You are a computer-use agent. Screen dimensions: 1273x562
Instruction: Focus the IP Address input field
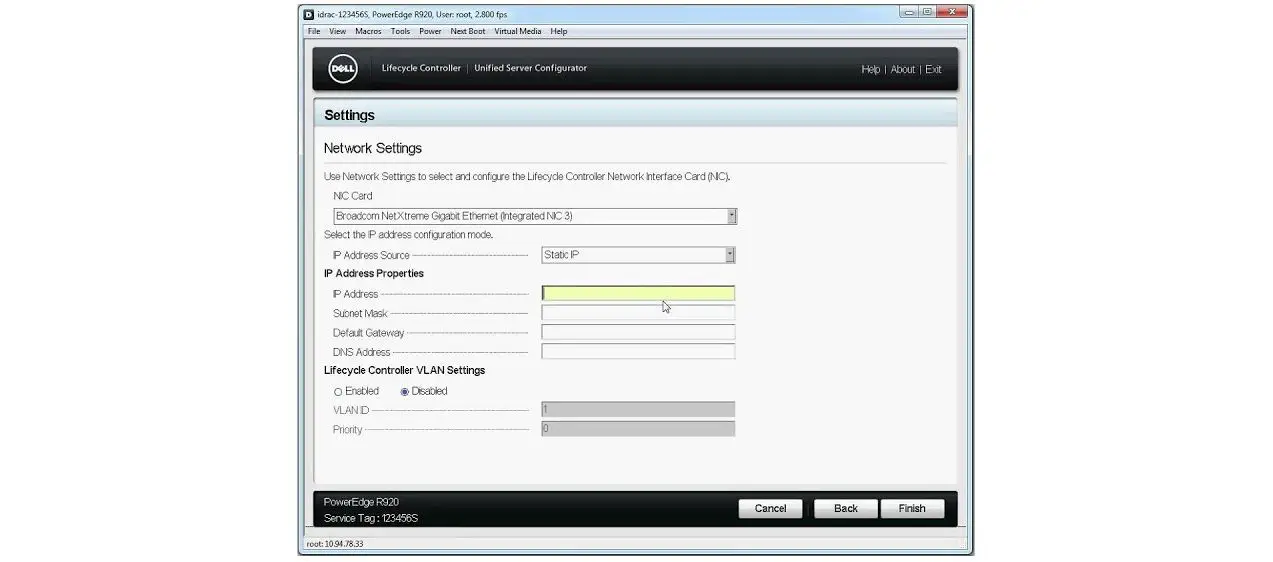pyautogui.click(x=638, y=293)
